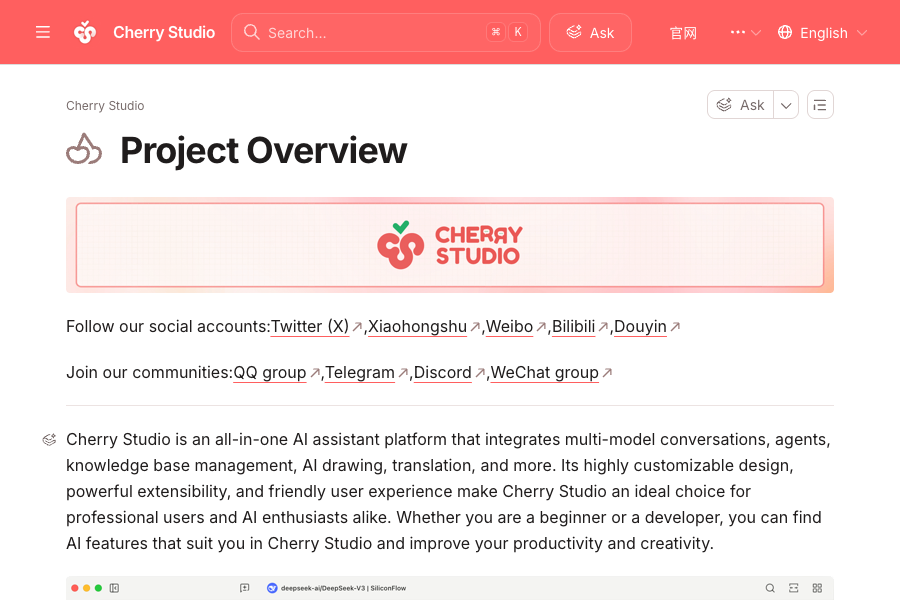Click the sidebar toggle icon in app screenshot
Screen dimensions: 900x600
point(114,588)
